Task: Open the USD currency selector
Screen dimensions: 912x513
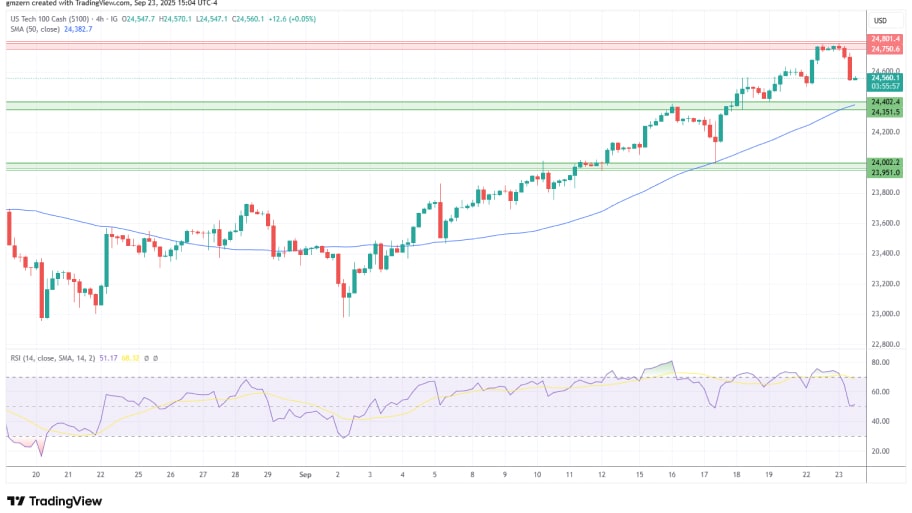Action: click(880, 21)
